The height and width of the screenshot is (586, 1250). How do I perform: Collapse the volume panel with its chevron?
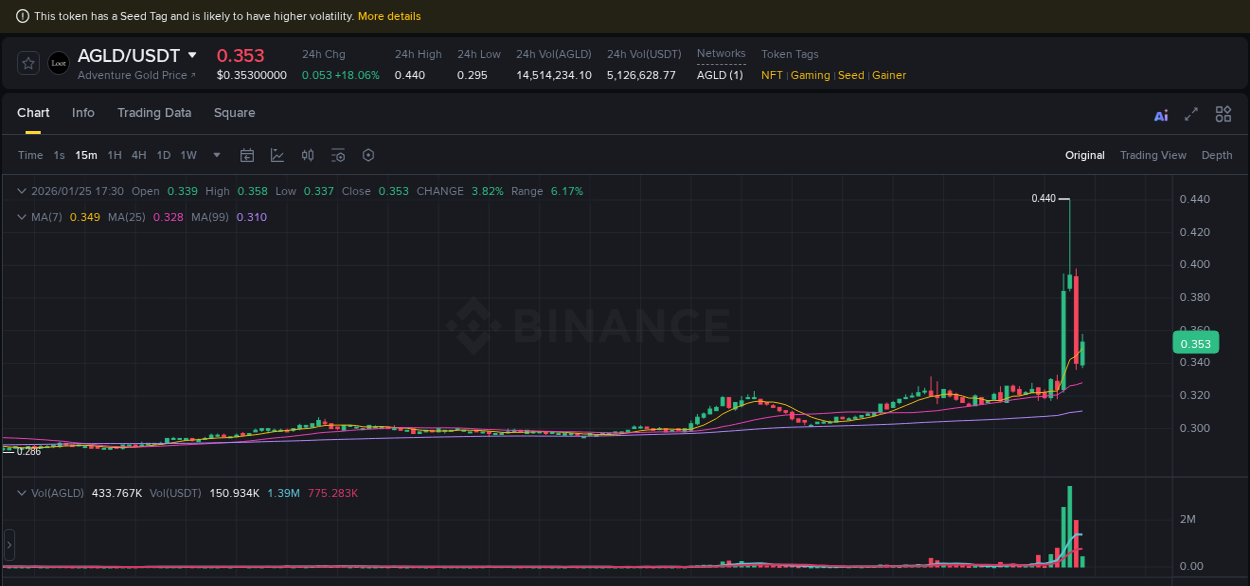(20, 493)
